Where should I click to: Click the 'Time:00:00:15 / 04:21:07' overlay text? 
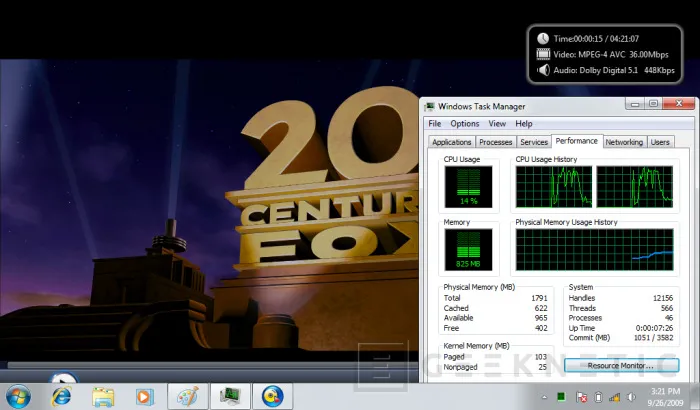pos(596,39)
